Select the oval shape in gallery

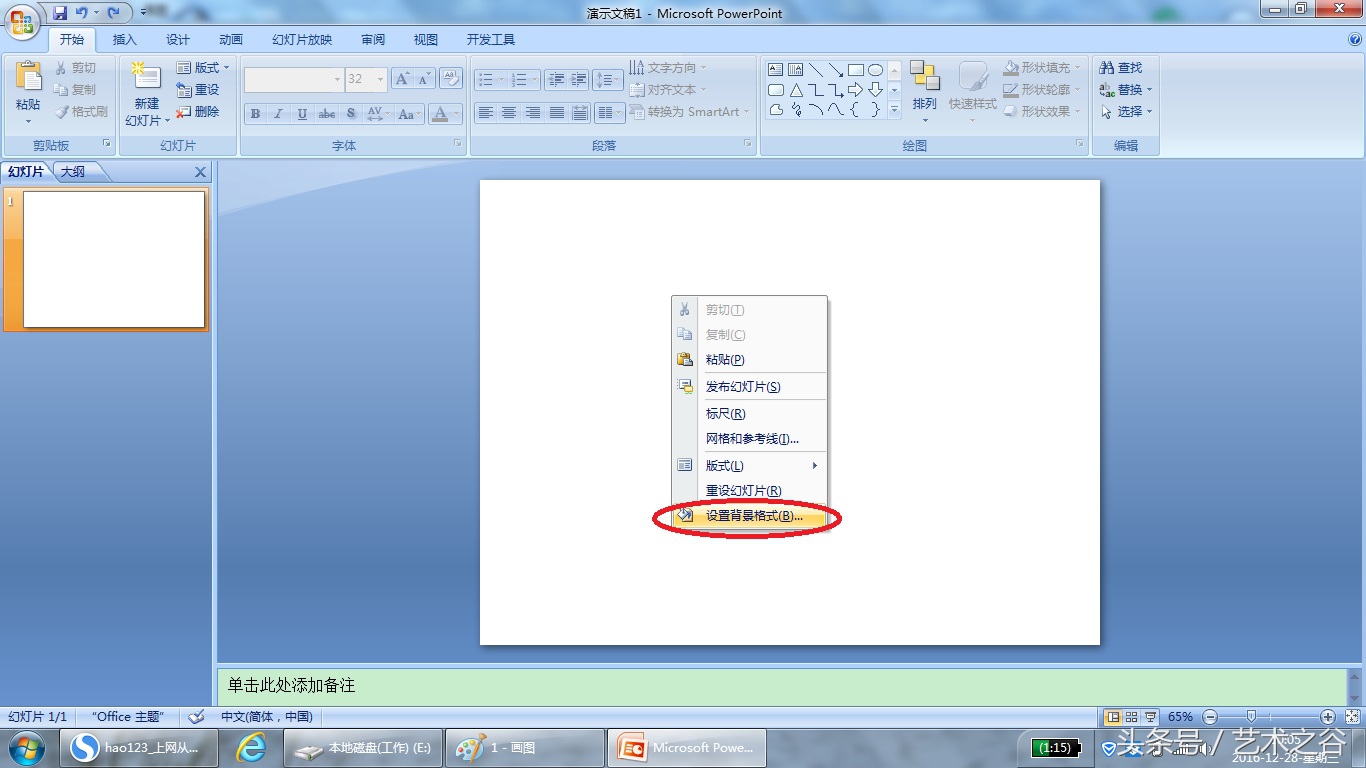click(875, 70)
